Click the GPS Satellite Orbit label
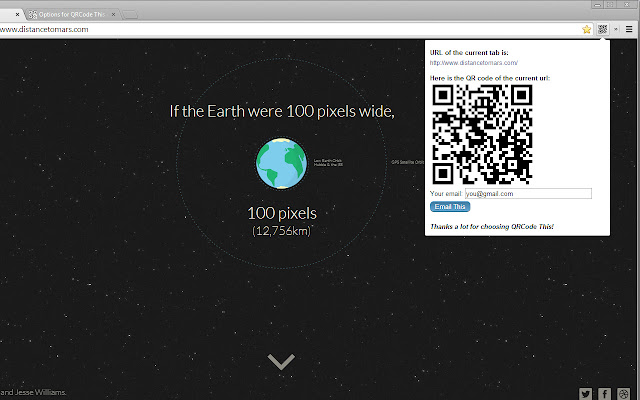 [x=407, y=162]
